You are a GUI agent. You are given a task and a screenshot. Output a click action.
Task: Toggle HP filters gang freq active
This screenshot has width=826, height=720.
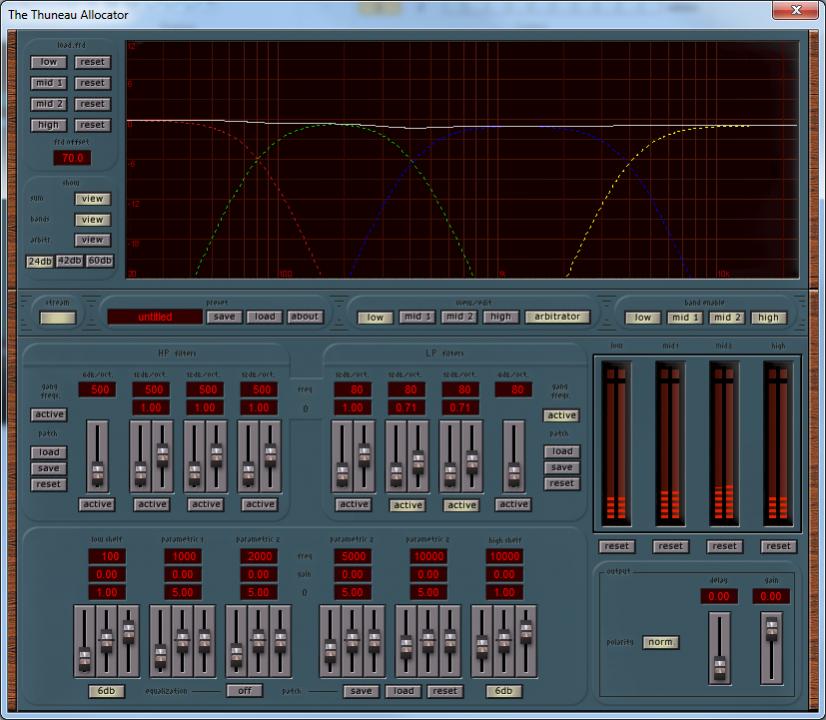pyautogui.click(x=49, y=415)
